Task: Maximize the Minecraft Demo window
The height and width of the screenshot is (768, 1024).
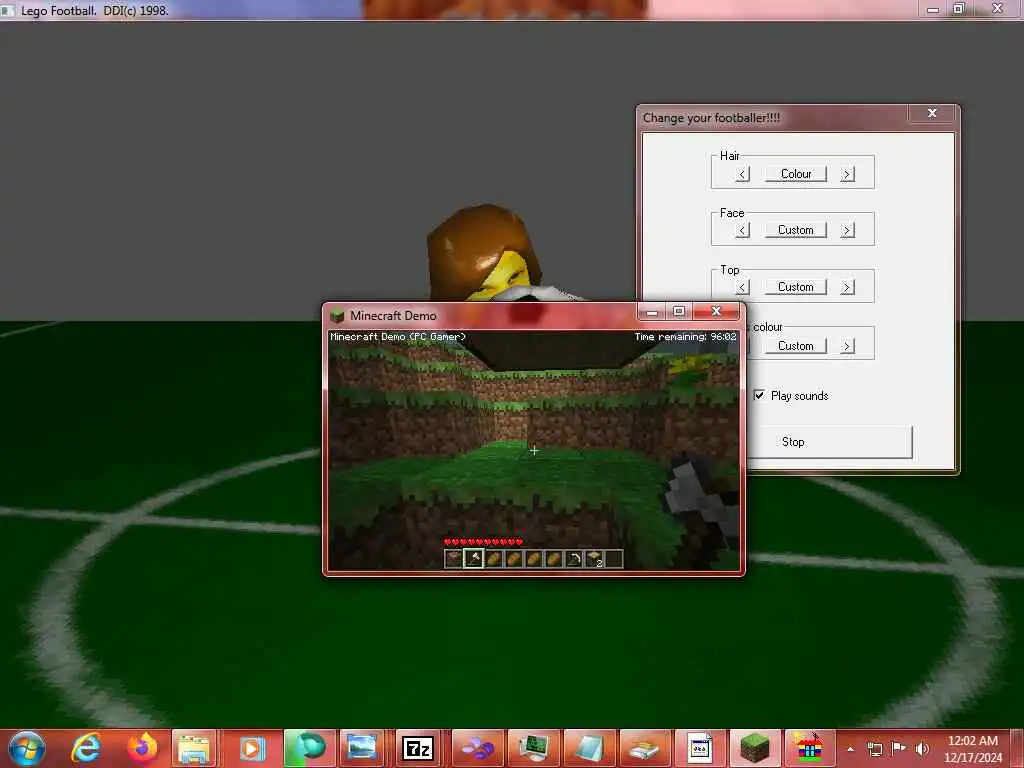Action: coord(679,312)
